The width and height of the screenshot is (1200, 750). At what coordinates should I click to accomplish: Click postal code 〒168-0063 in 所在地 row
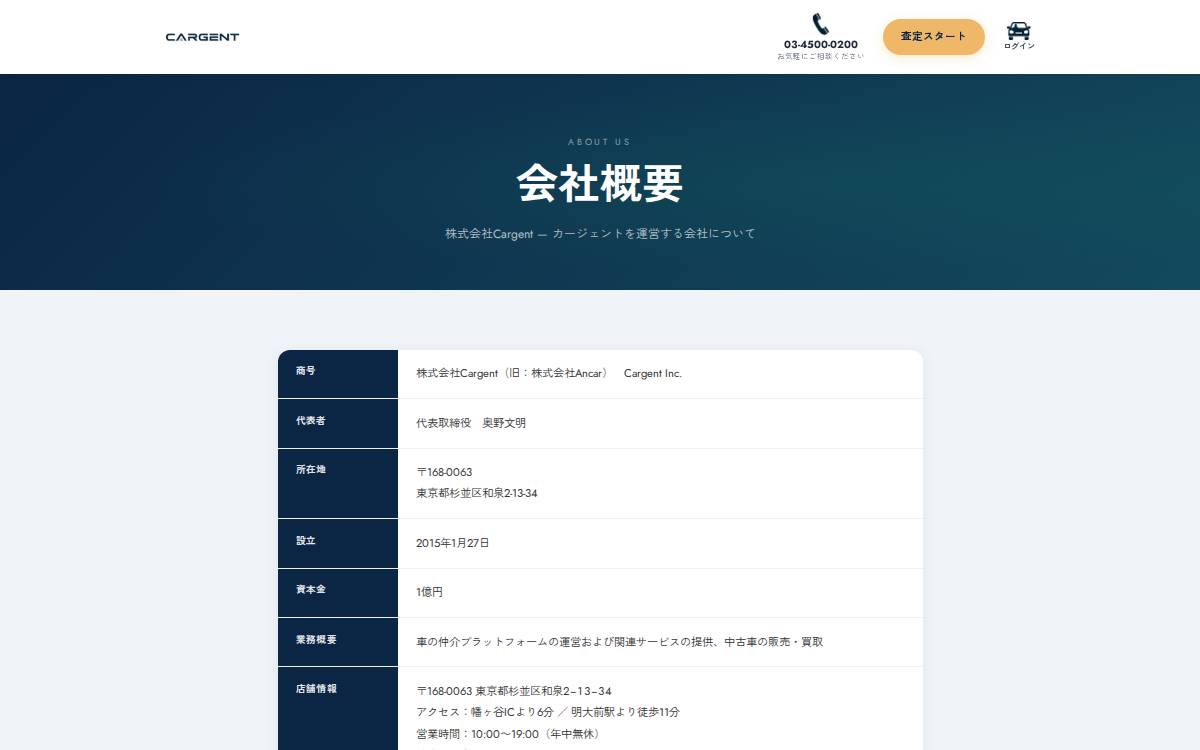pos(444,472)
